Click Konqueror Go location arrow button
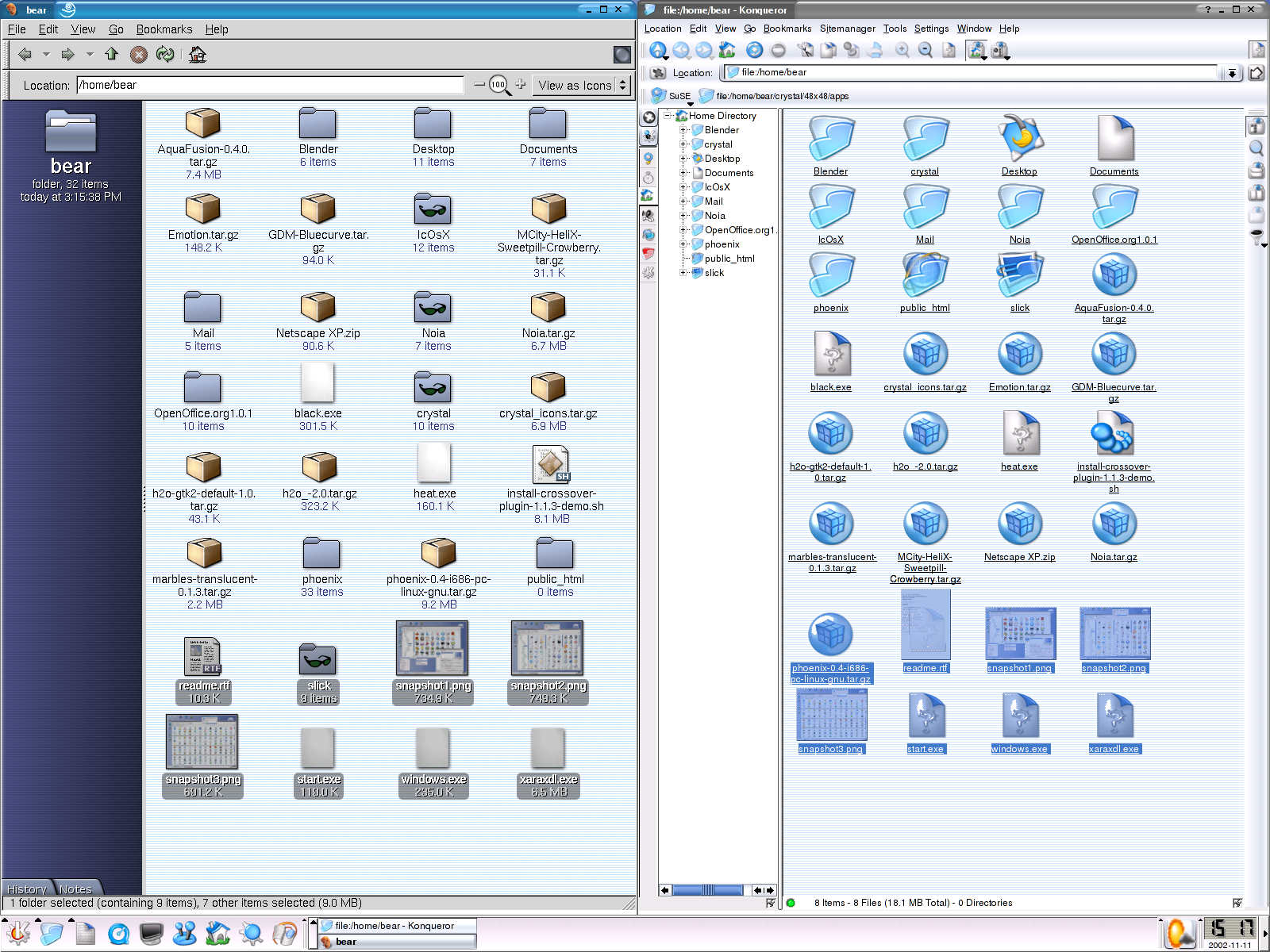Viewport: 1270px width, 952px height. (x=1256, y=73)
